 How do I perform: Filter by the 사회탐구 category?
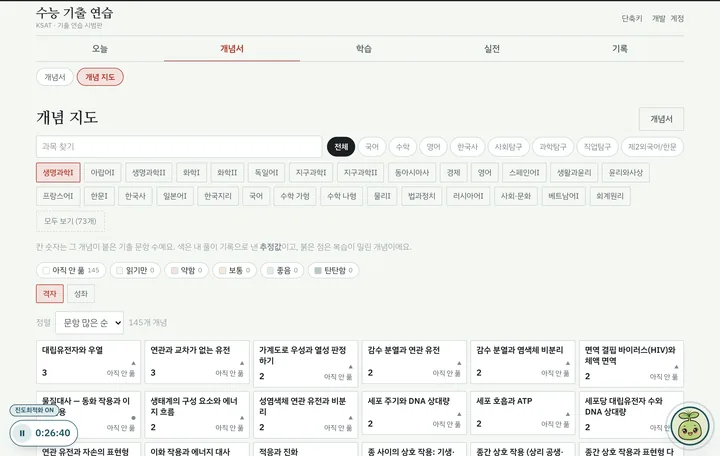click(508, 147)
